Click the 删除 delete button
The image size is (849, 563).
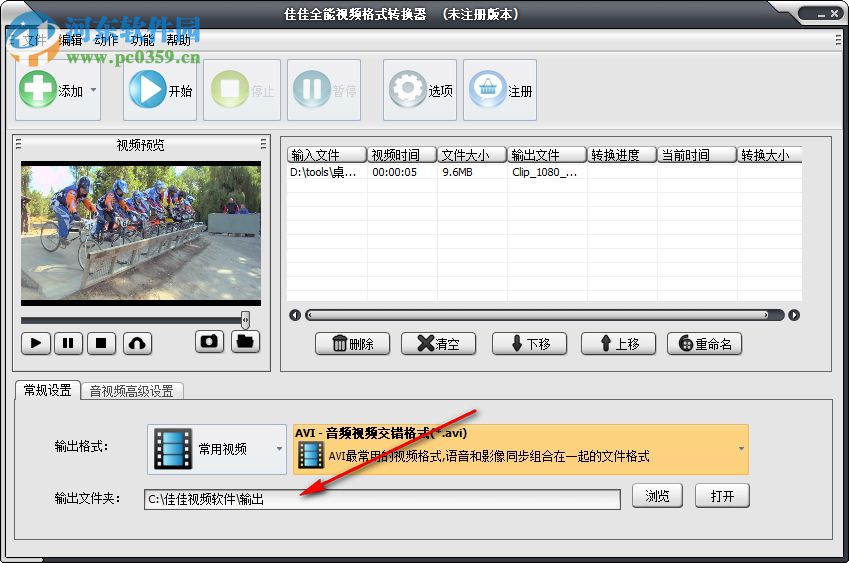352,344
